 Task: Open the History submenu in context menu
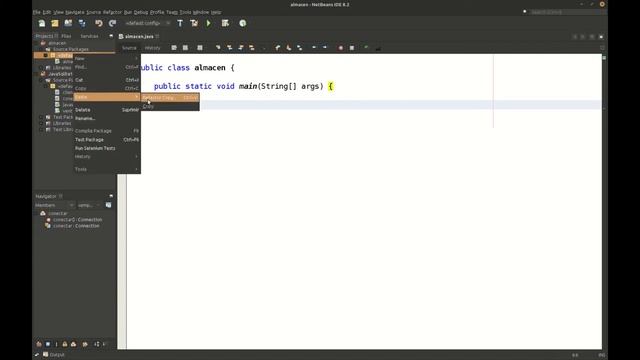(x=107, y=156)
